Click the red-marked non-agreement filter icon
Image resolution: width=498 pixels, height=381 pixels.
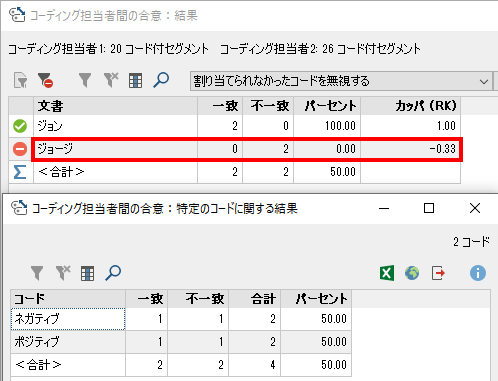pyautogui.click(x=45, y=81)
